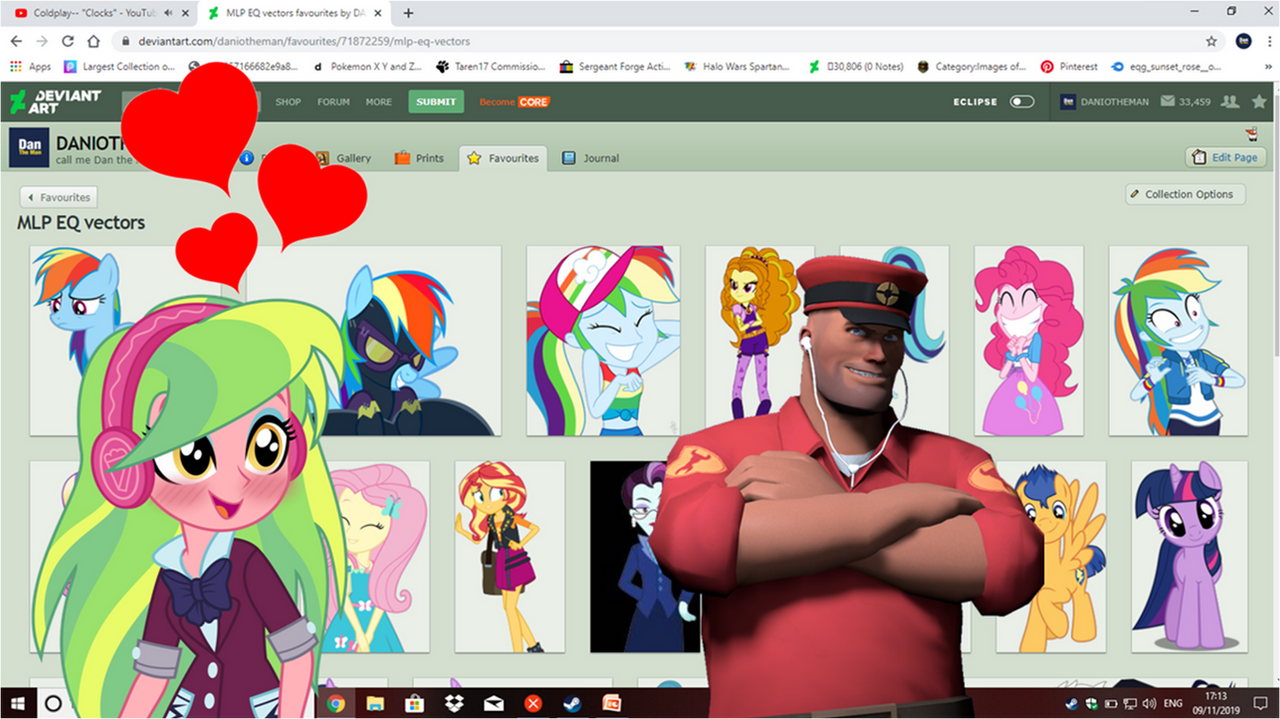Click the Chrome taskbar icon
The height and width of the screenshot is (719, 1280).
pyautogui.click(x=336, y=704)
